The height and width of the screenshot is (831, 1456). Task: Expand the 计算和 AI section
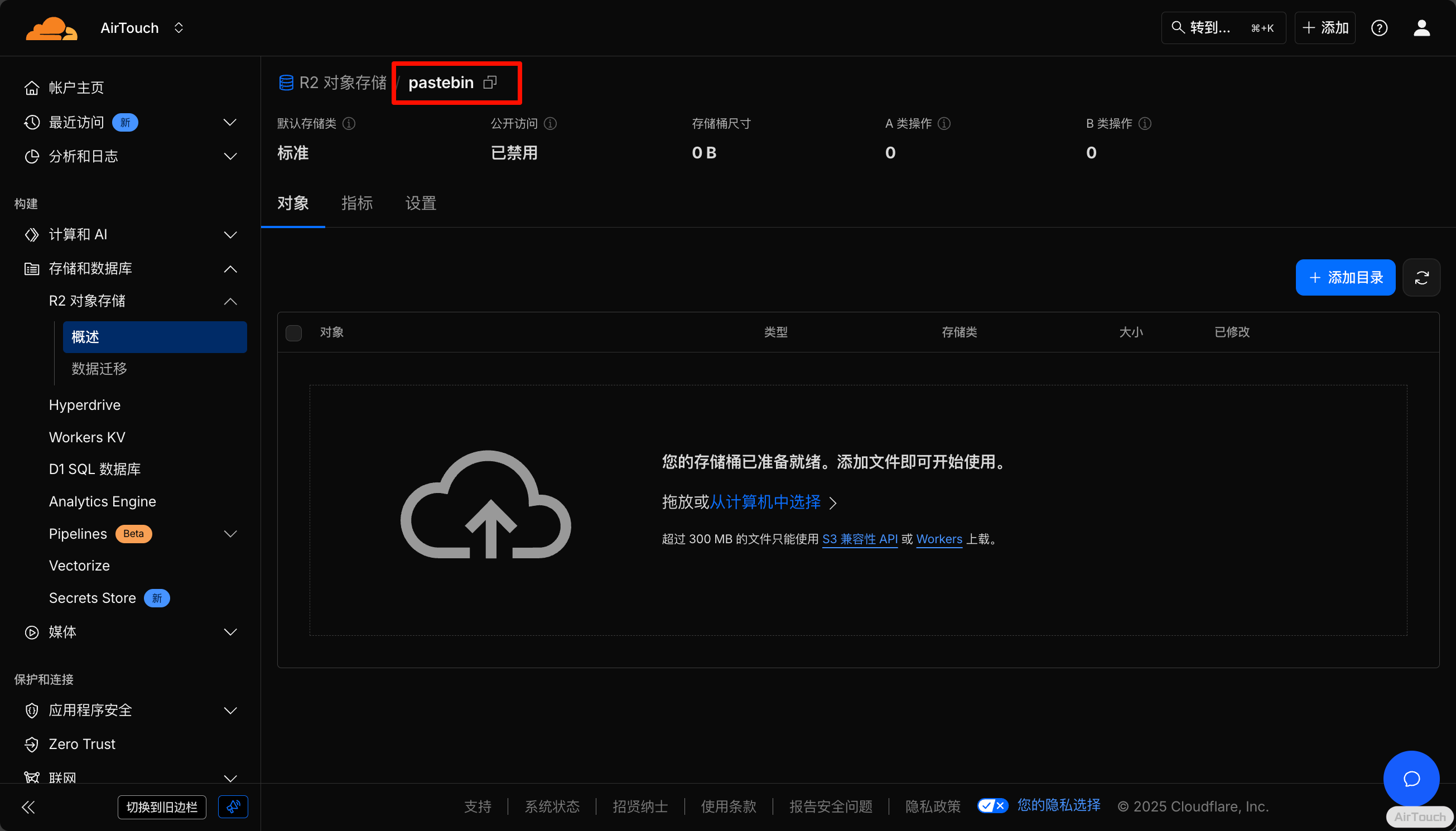230,235
